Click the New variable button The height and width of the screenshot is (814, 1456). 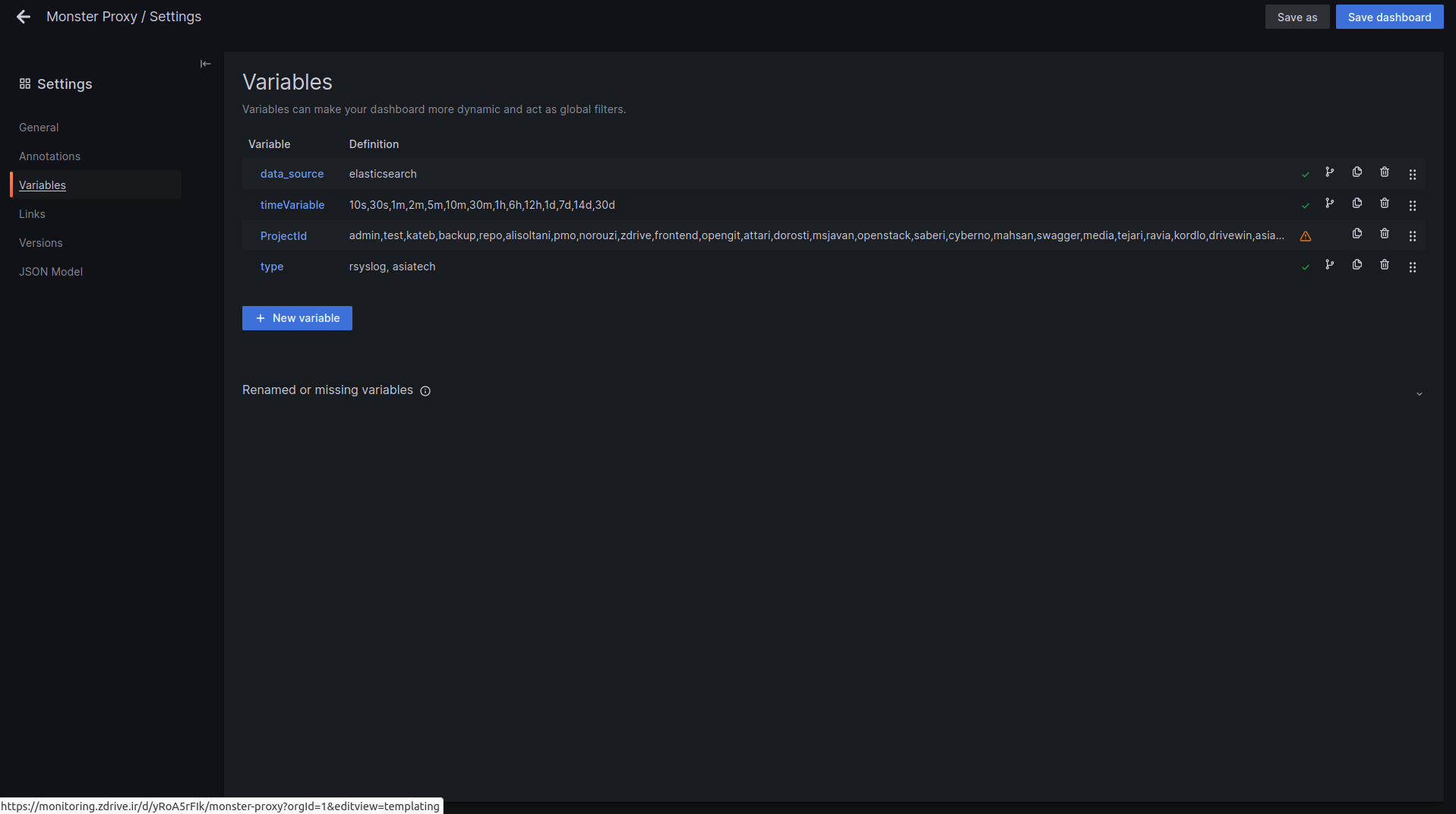[x=297, y=318]
